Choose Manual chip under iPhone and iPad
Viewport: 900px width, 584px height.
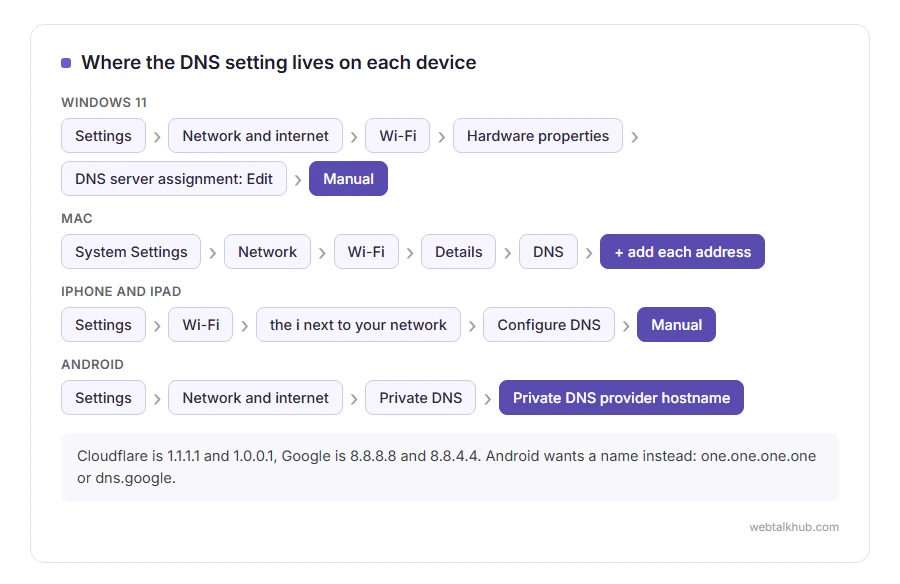click(676, 324)
